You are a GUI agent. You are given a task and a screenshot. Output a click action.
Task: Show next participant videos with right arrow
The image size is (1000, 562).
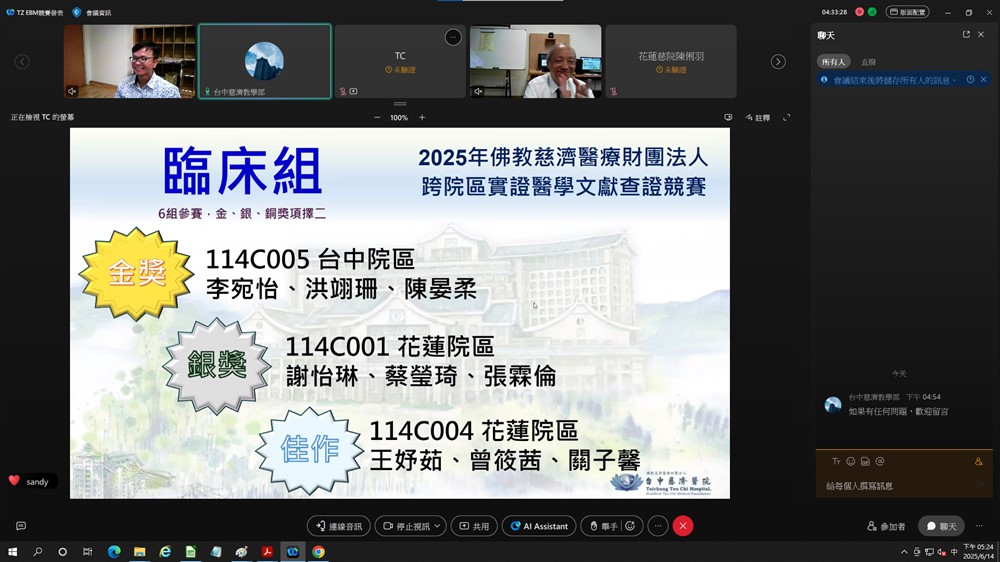pos(778,62)
